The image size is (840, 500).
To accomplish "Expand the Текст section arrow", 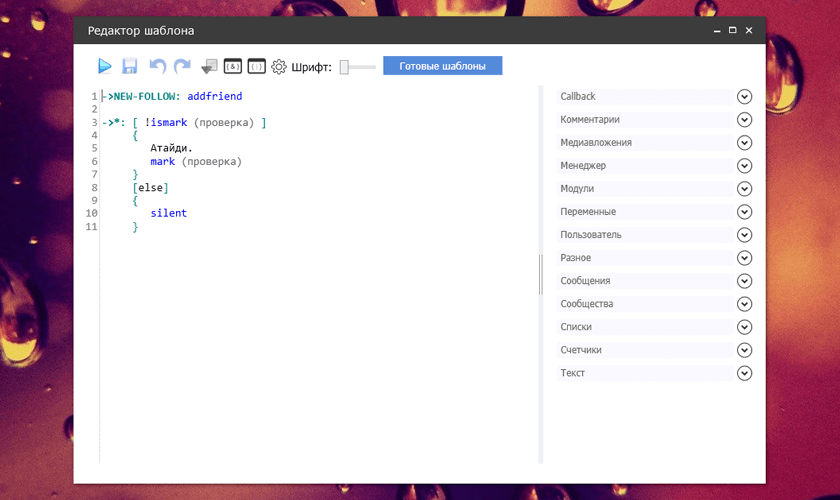I will pyautogui.click(x=744, y=373).
